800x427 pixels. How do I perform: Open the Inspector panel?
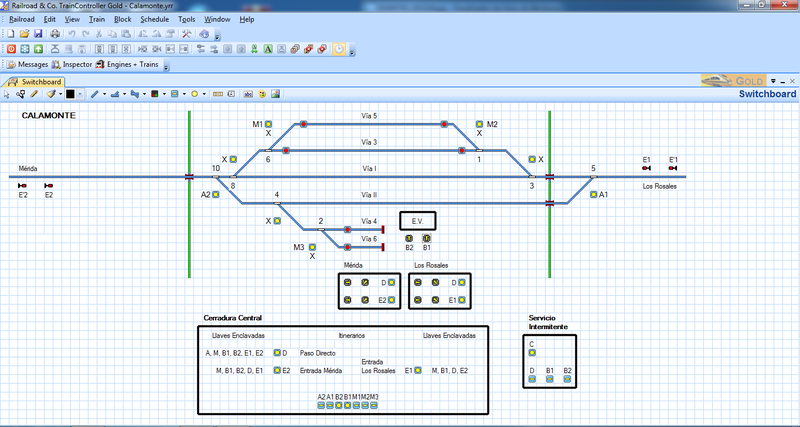(72, 64)
